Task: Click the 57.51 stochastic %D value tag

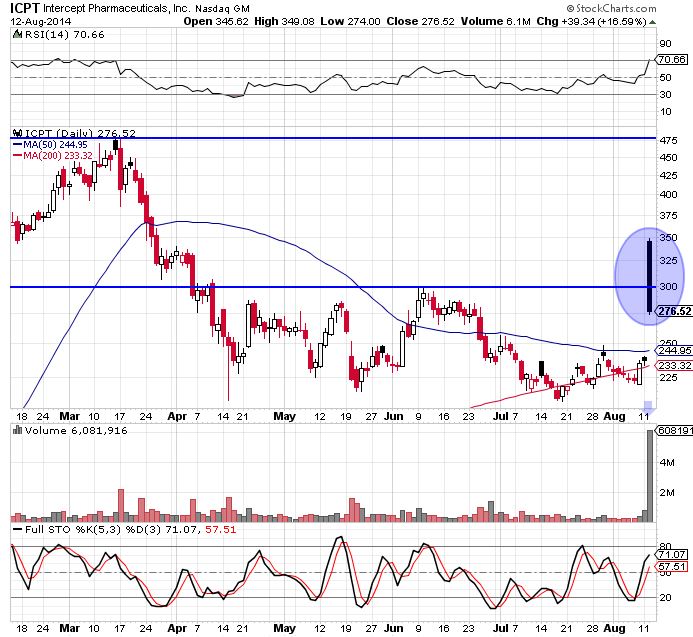Action: point(672,567)
